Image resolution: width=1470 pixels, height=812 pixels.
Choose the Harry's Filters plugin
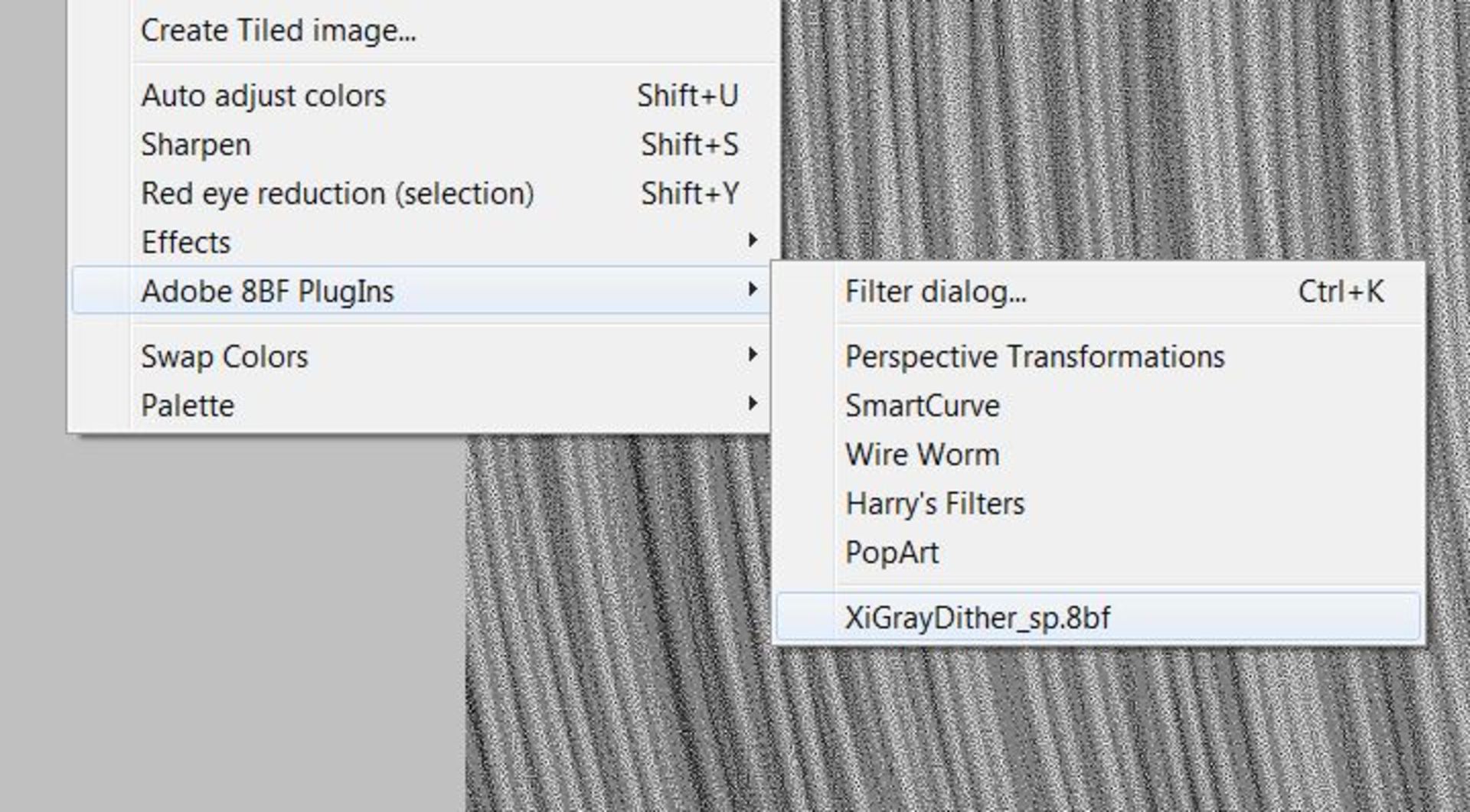[935, 504]
